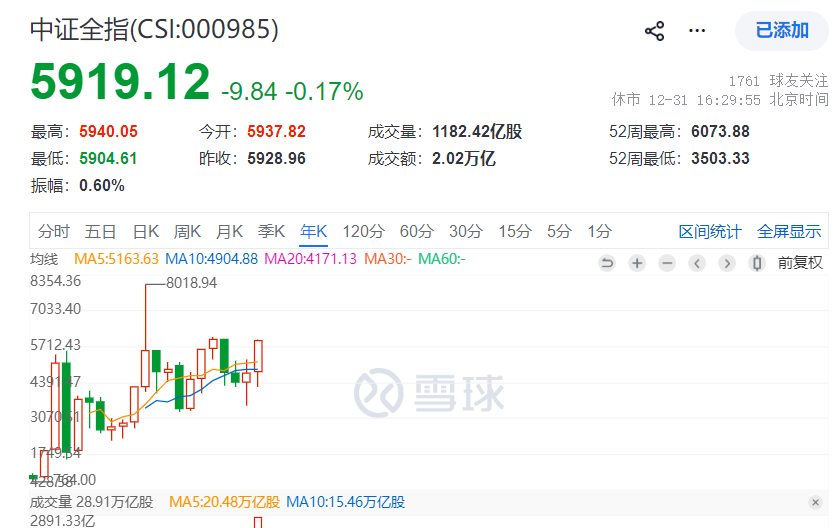Select the 日K chart tab
Image resolution: width=833 pixels, height=528 pixels.
coord(146,232)
